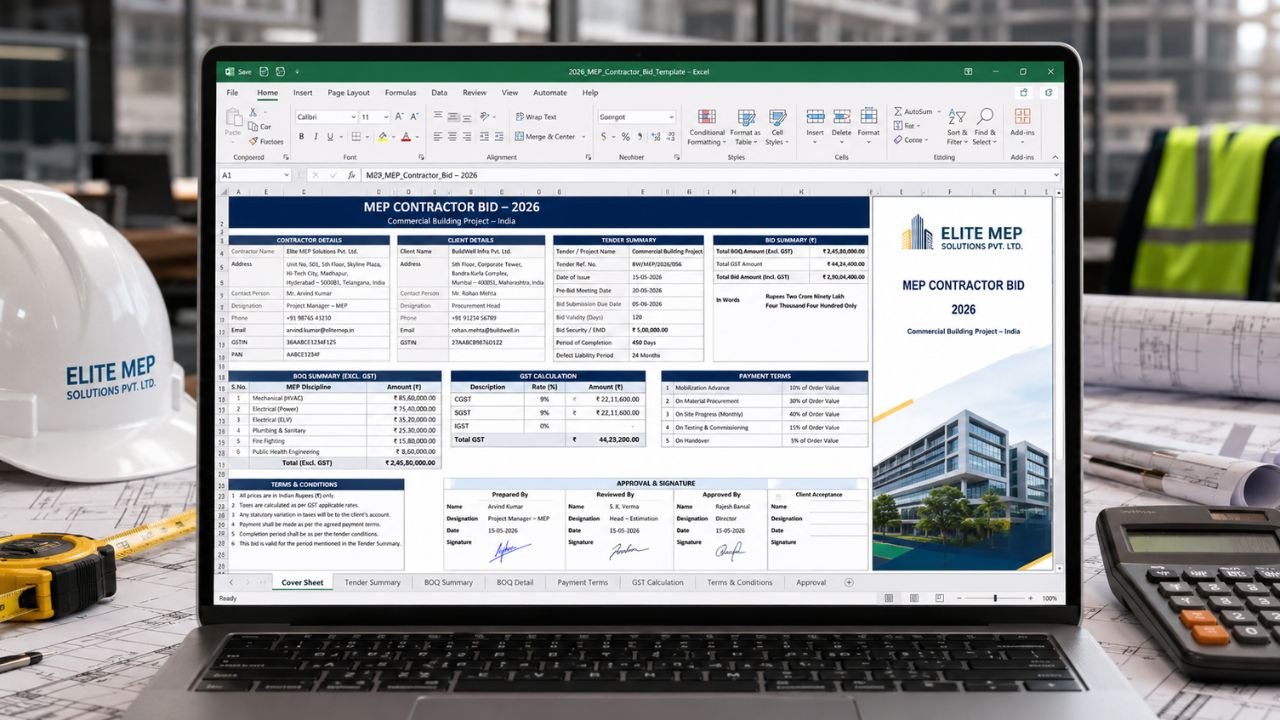Open the Data ribbon tab

[x=439, y=93]
